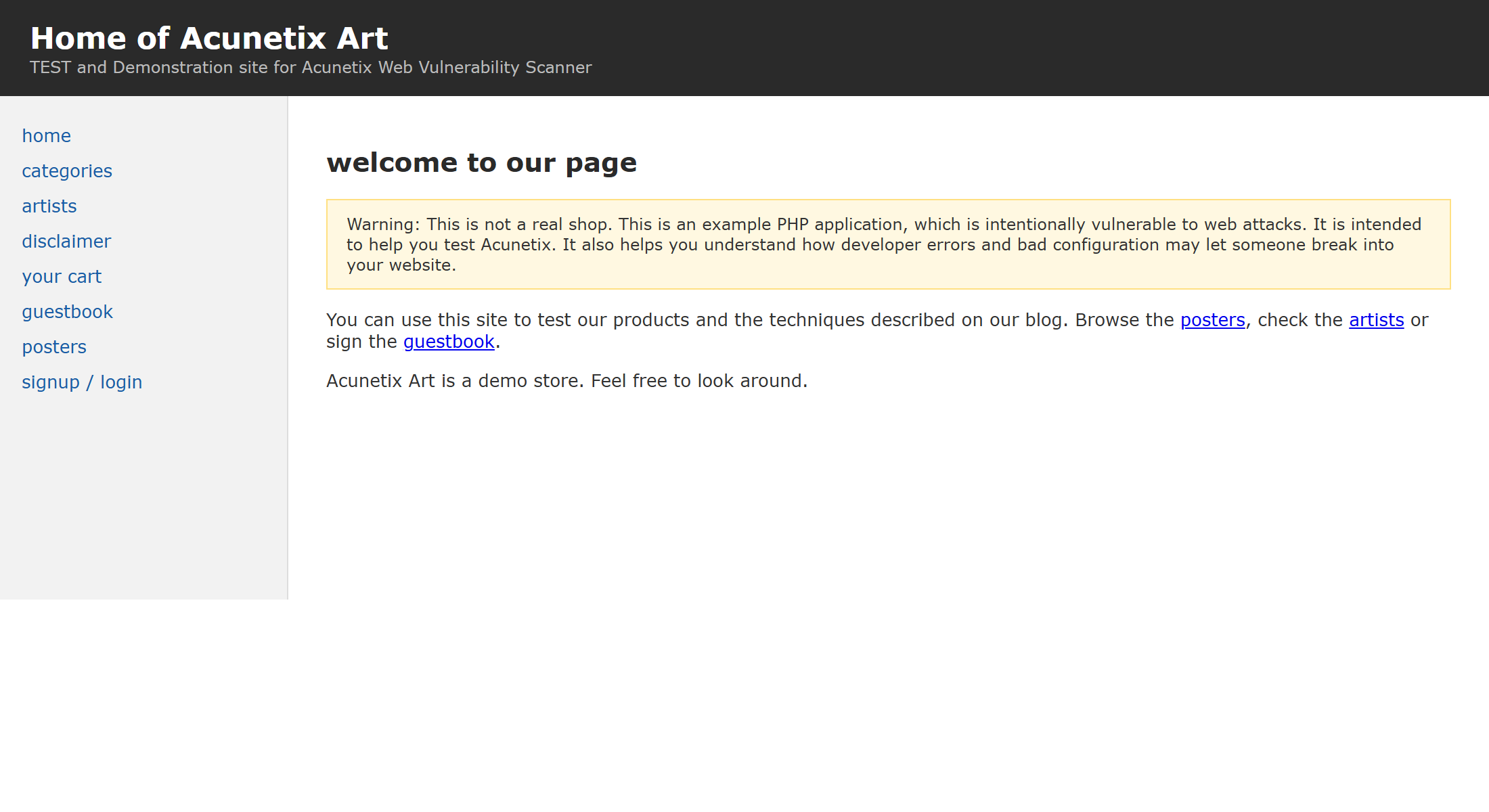
Task: Browse posters from the sidebar menu
Action: click(x=54, y=347)
